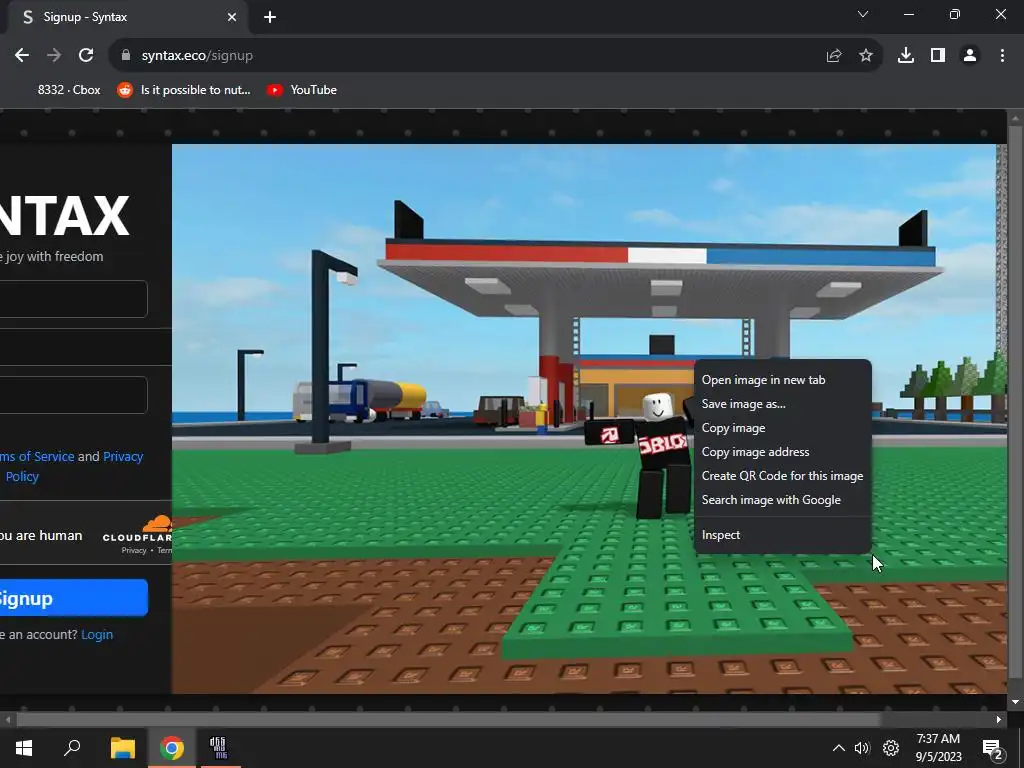Screen dimensions: 1024x768
Task: Open the volume speaker tray icon
Action: [863, 748]
